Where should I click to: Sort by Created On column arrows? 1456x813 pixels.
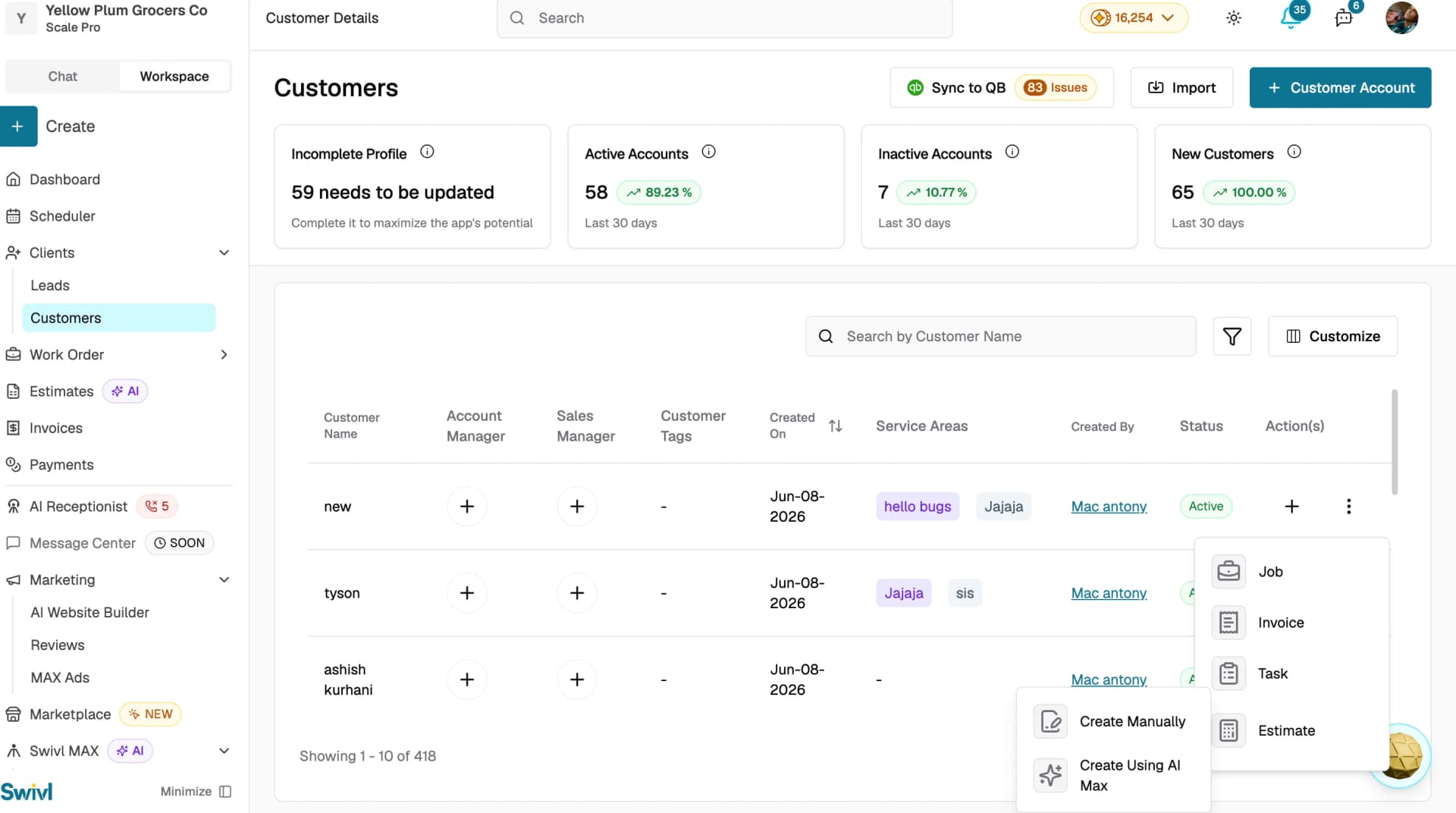tap(835, 426)
